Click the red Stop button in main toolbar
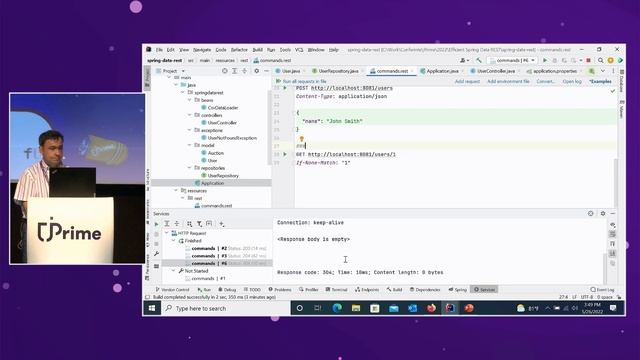 pos(588,60)
